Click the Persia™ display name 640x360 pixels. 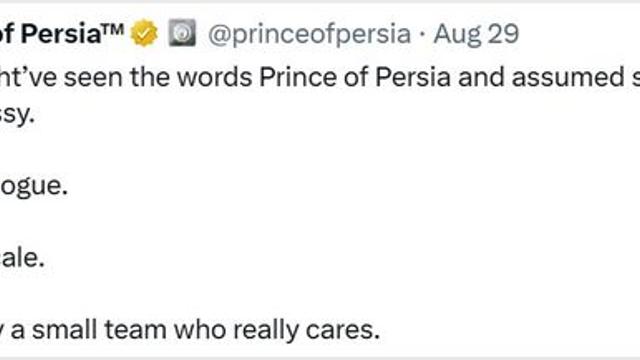[x=61, y=33]
